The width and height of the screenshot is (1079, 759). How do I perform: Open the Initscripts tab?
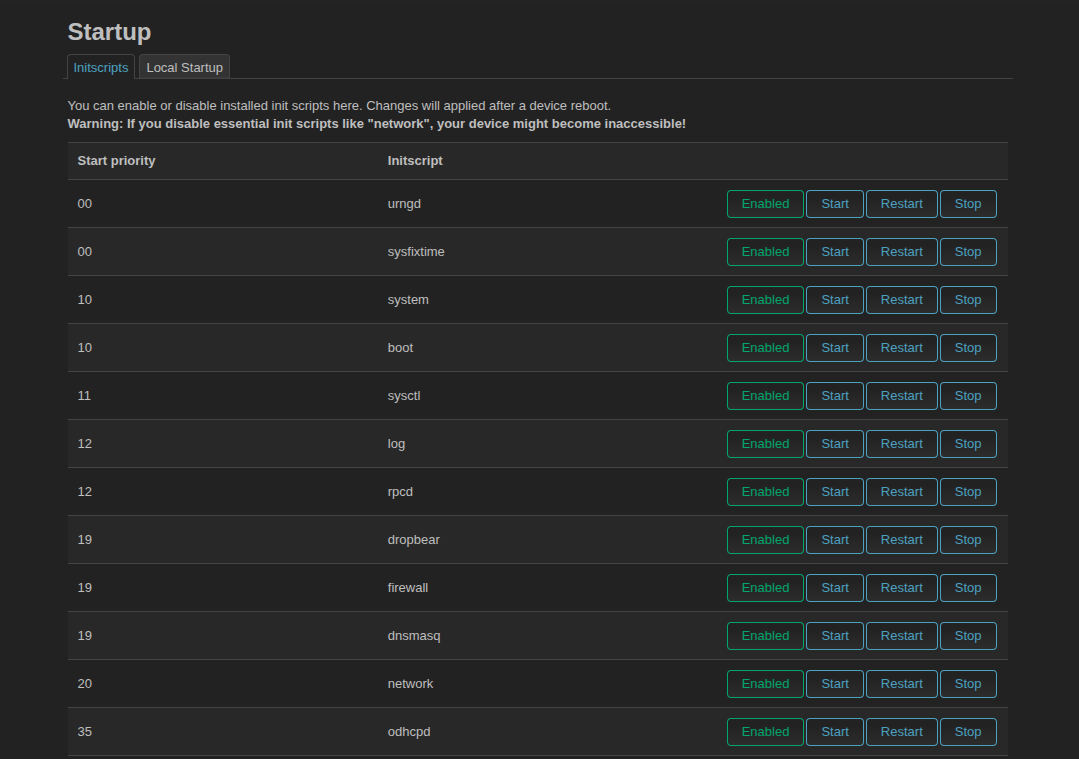pyautogui.click(x=101, y=67)
